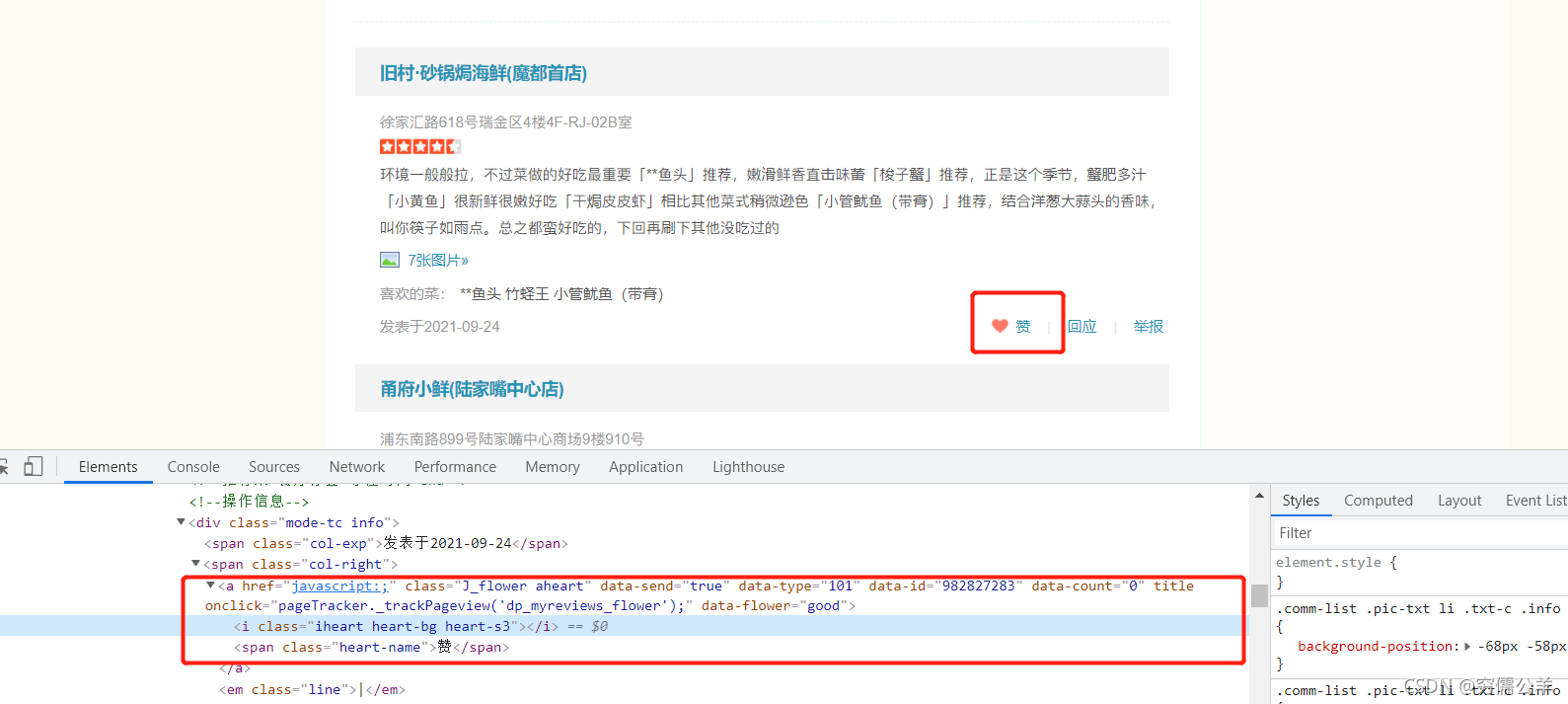Select the Computed pane tab

pyautogui.click(x=1379, y=501)
